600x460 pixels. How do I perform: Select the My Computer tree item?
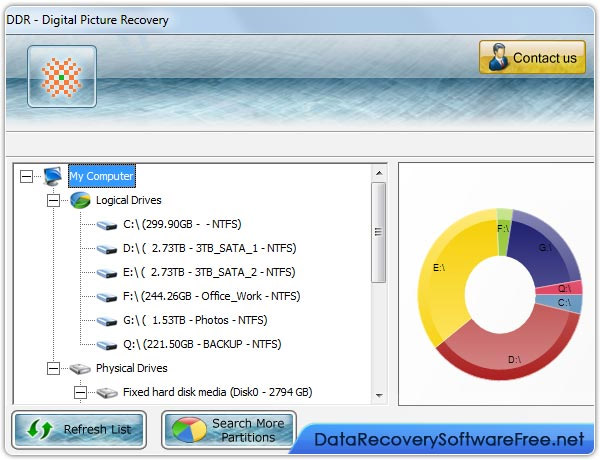(x=101, y=176)
